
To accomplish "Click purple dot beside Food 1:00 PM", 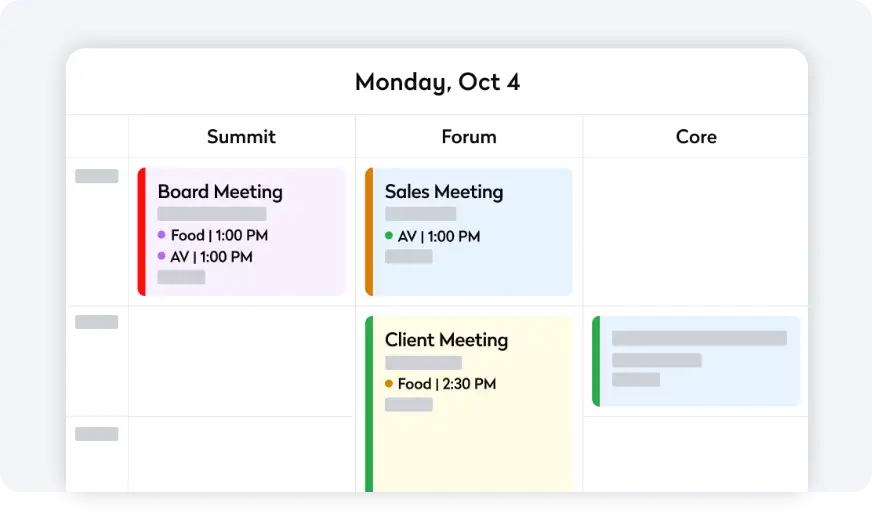I will point(161,235).
